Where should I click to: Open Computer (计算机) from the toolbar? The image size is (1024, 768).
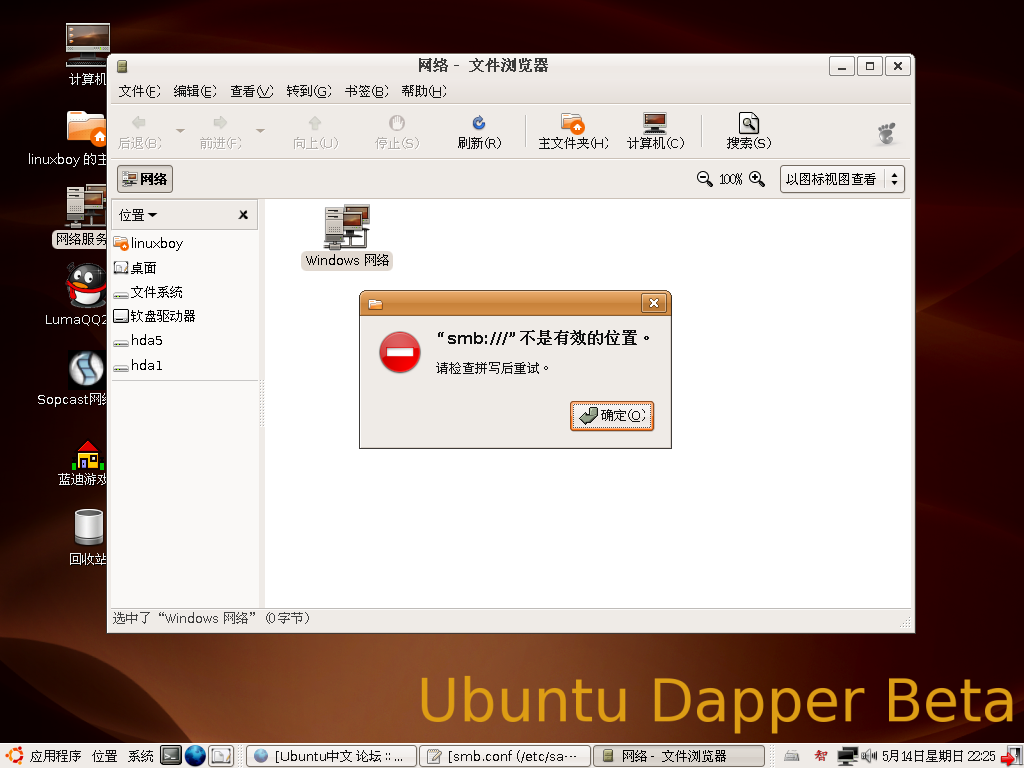click(x=654, y=123)
